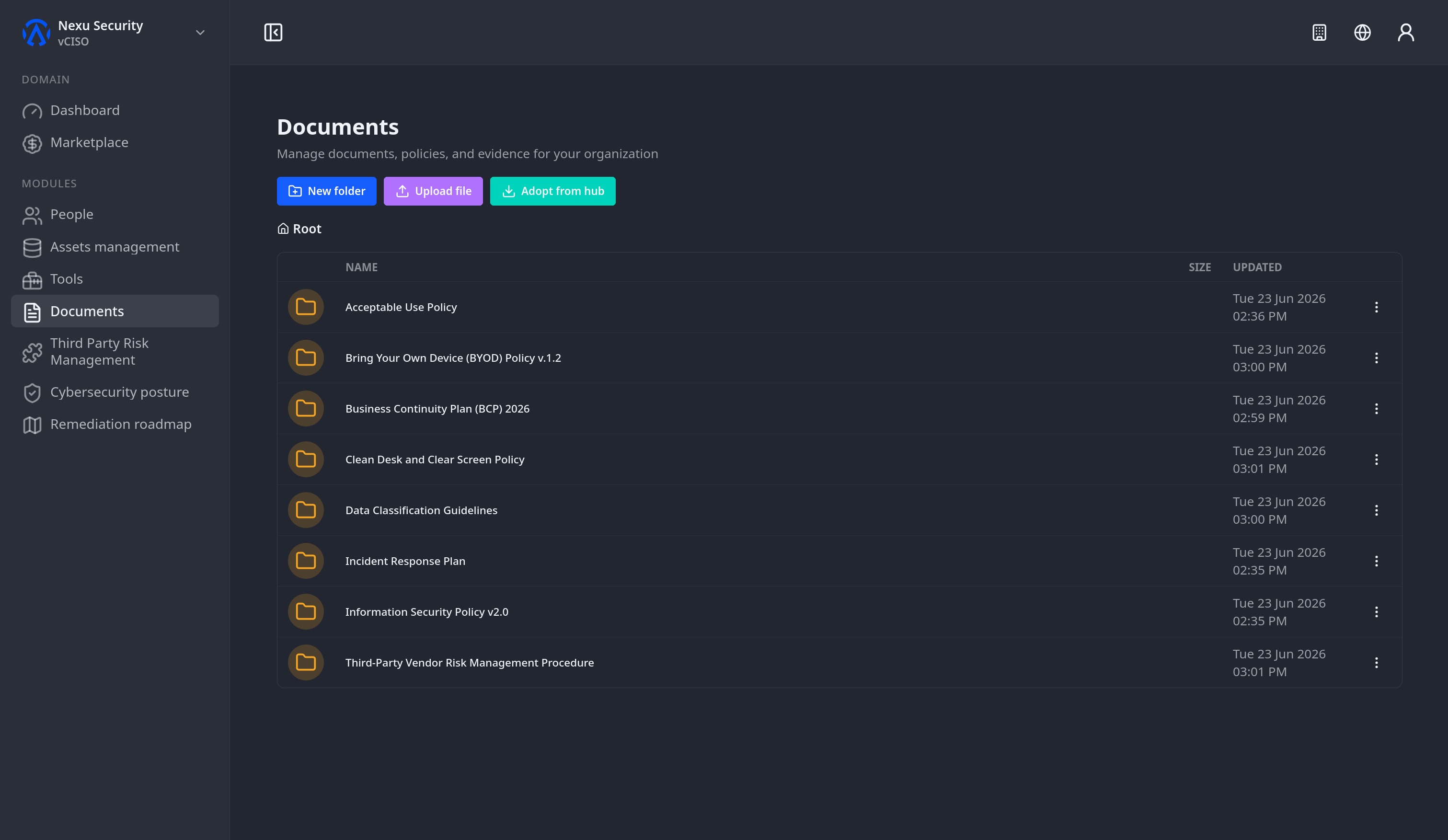
Task: Open Business Continuity Plan (BCP) 2026
Action: 437,409
